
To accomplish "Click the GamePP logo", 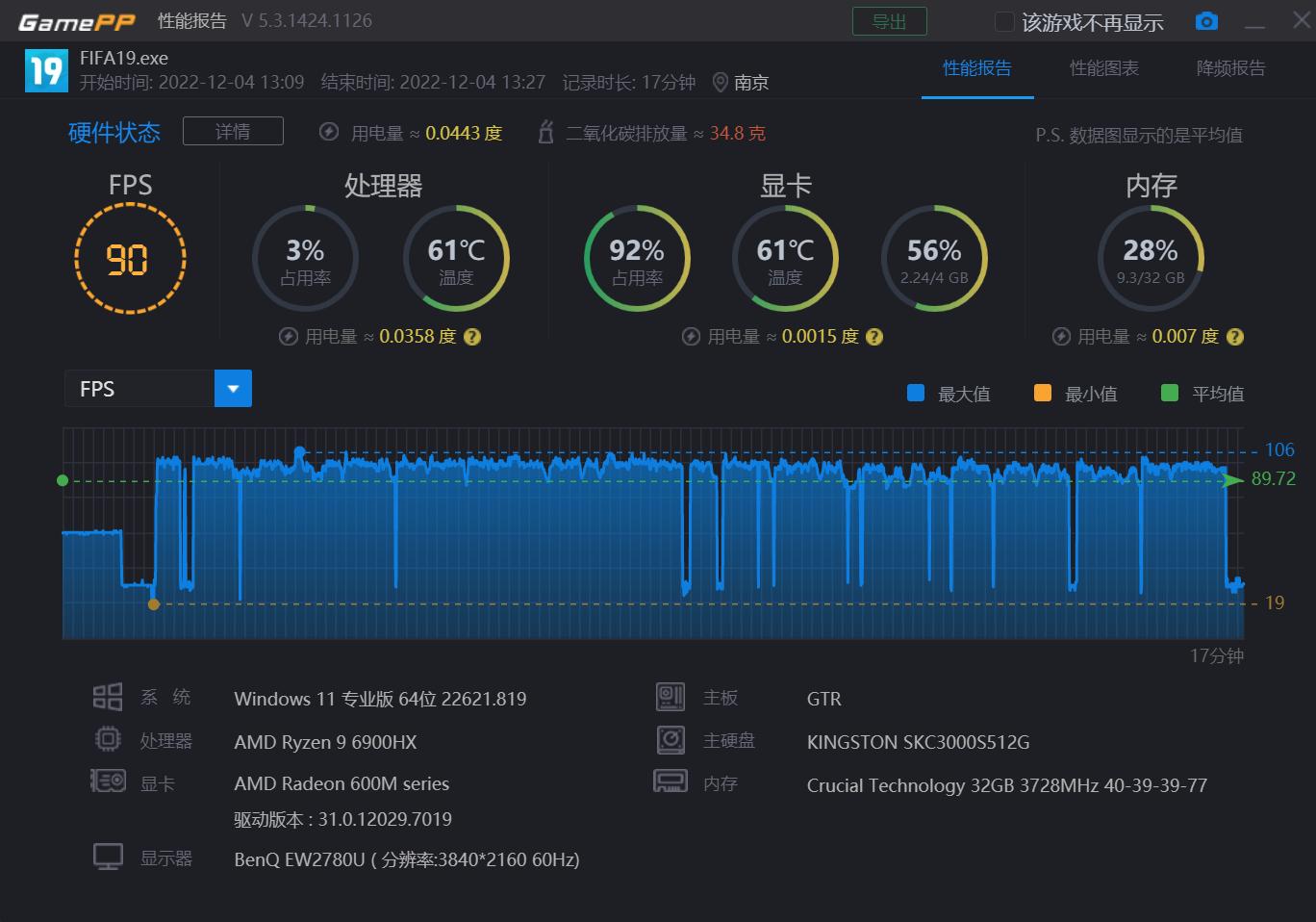I will pos(75,20).
